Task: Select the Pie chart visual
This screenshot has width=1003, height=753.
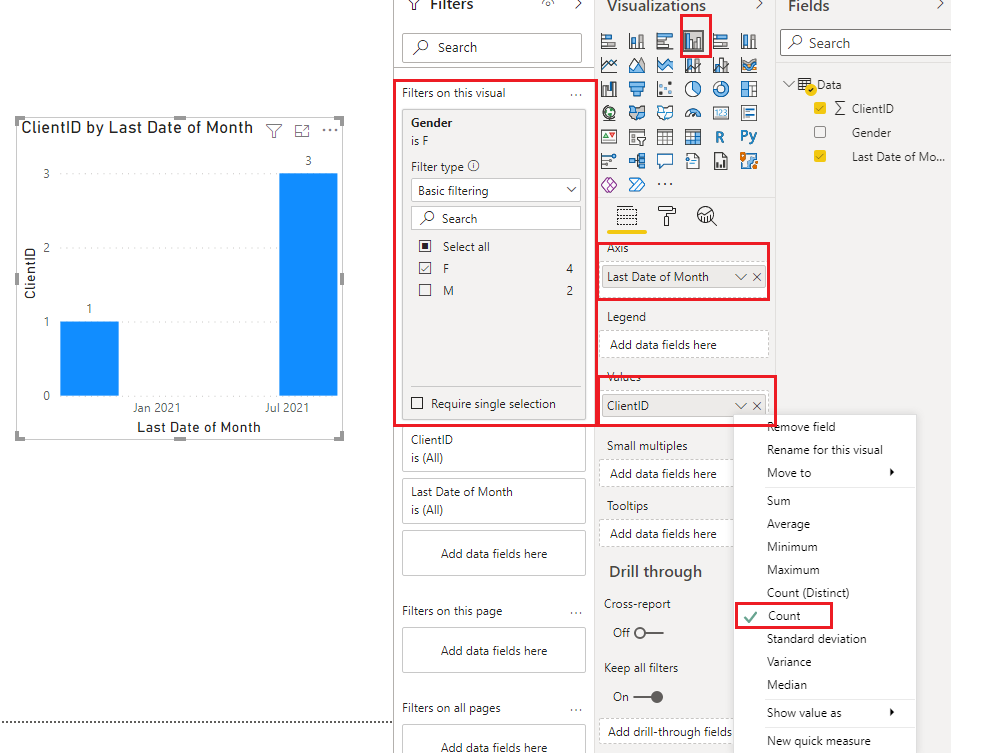Action: point(693,89)
